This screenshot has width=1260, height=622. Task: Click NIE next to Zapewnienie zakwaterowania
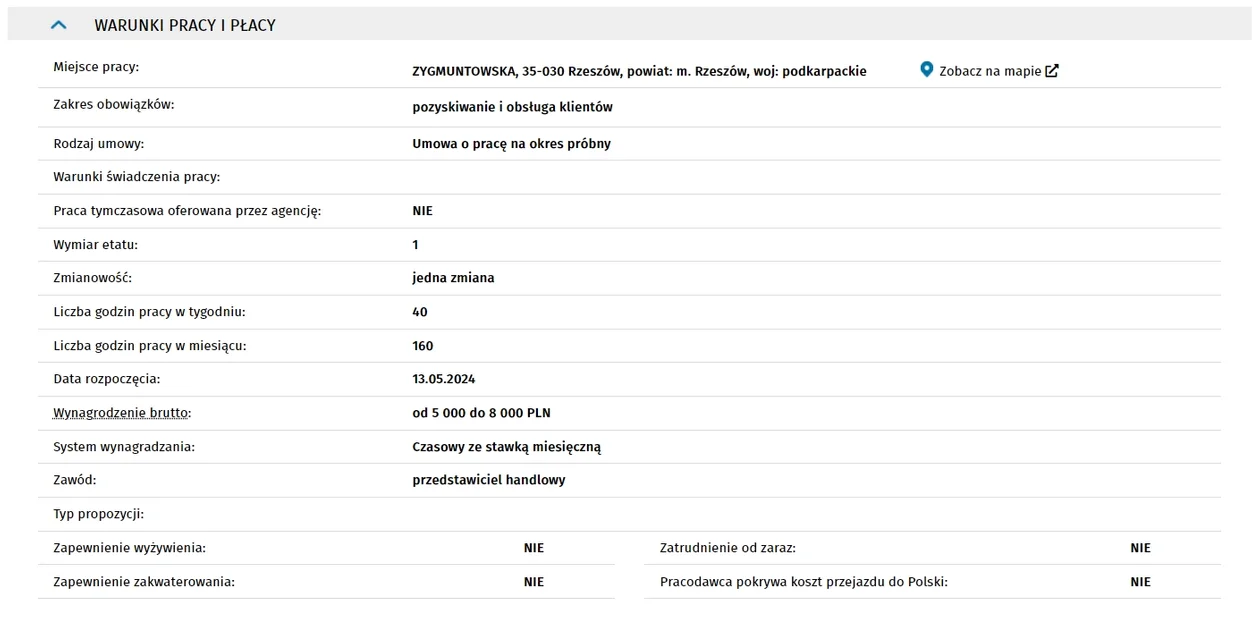534,582
